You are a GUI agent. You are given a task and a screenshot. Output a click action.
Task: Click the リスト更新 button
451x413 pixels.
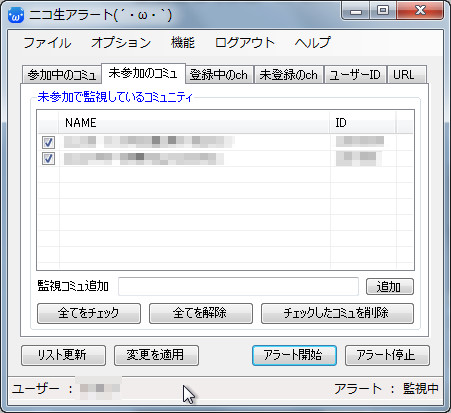[x=63, y=355]
